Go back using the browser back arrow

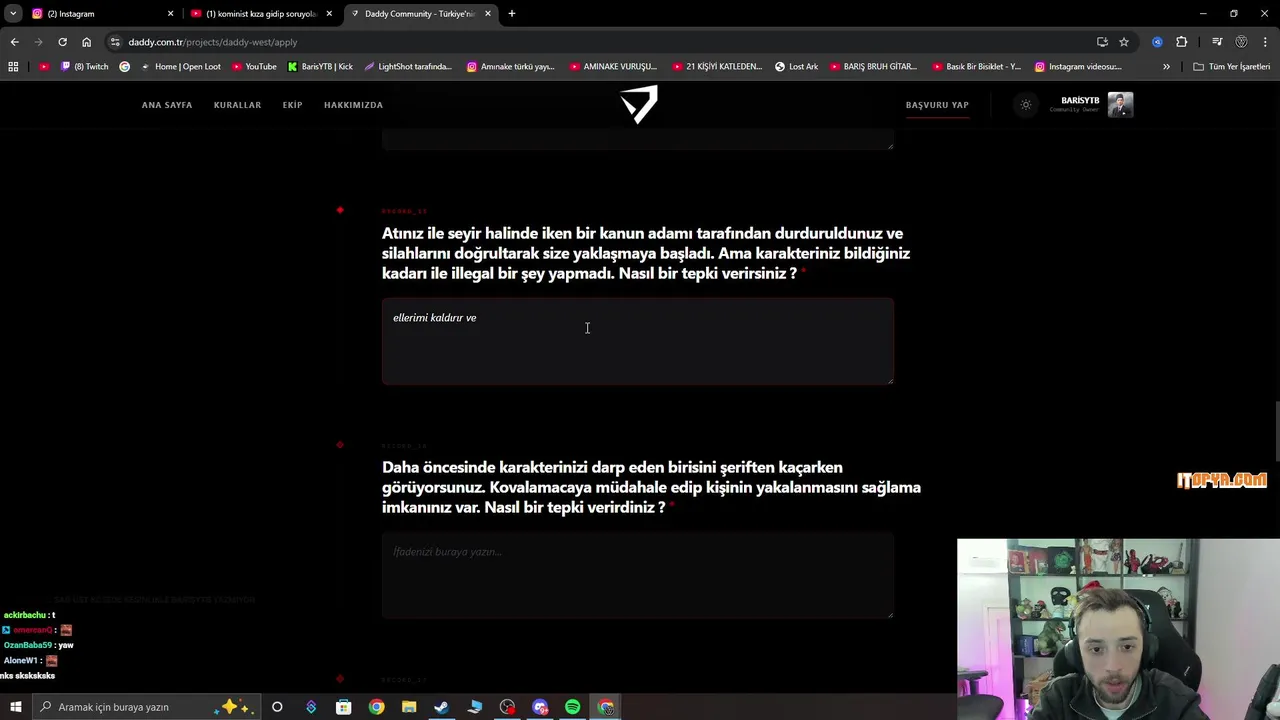click(14, 42)
